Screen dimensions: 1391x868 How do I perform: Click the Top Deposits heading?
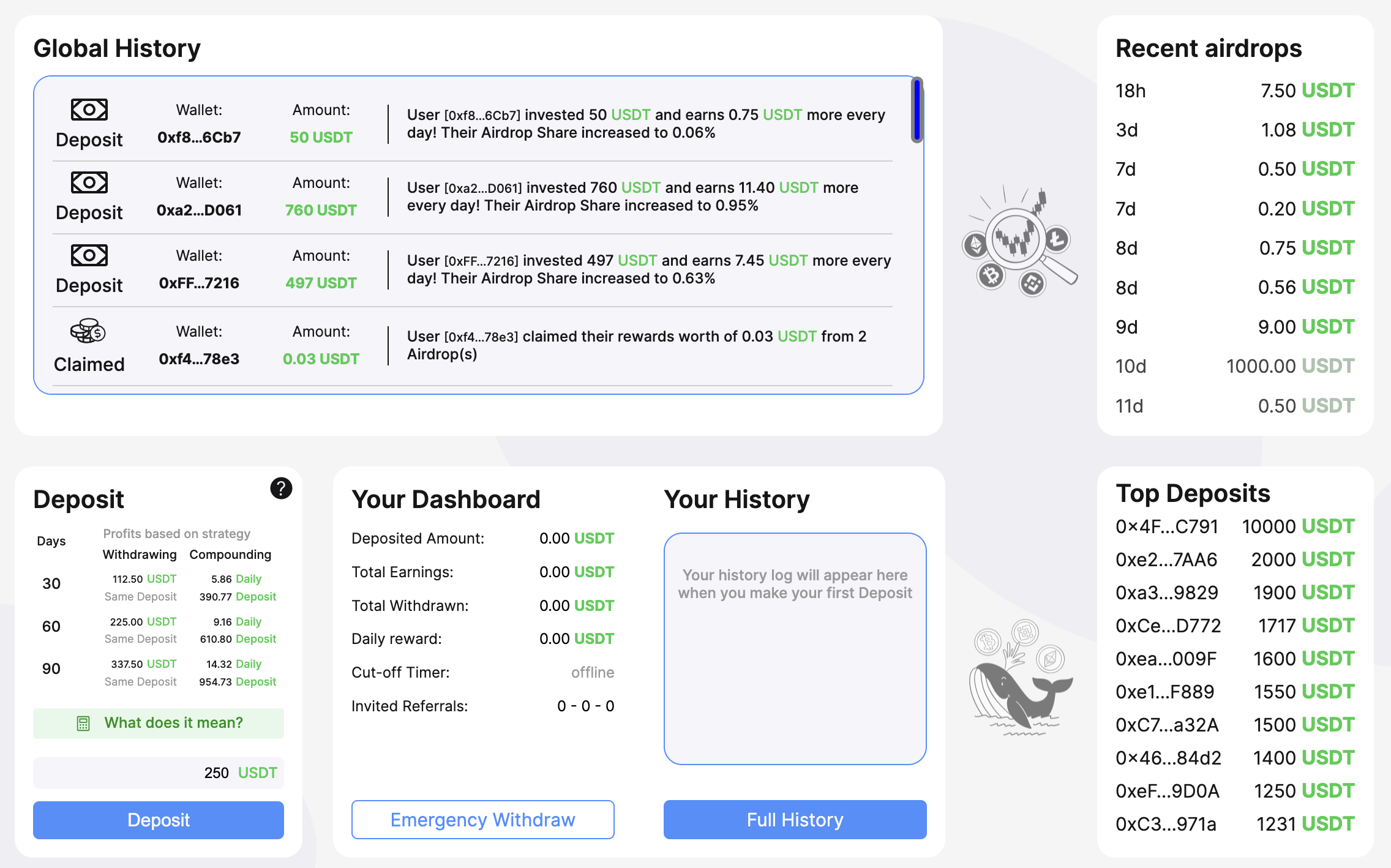coord(1193,493)
